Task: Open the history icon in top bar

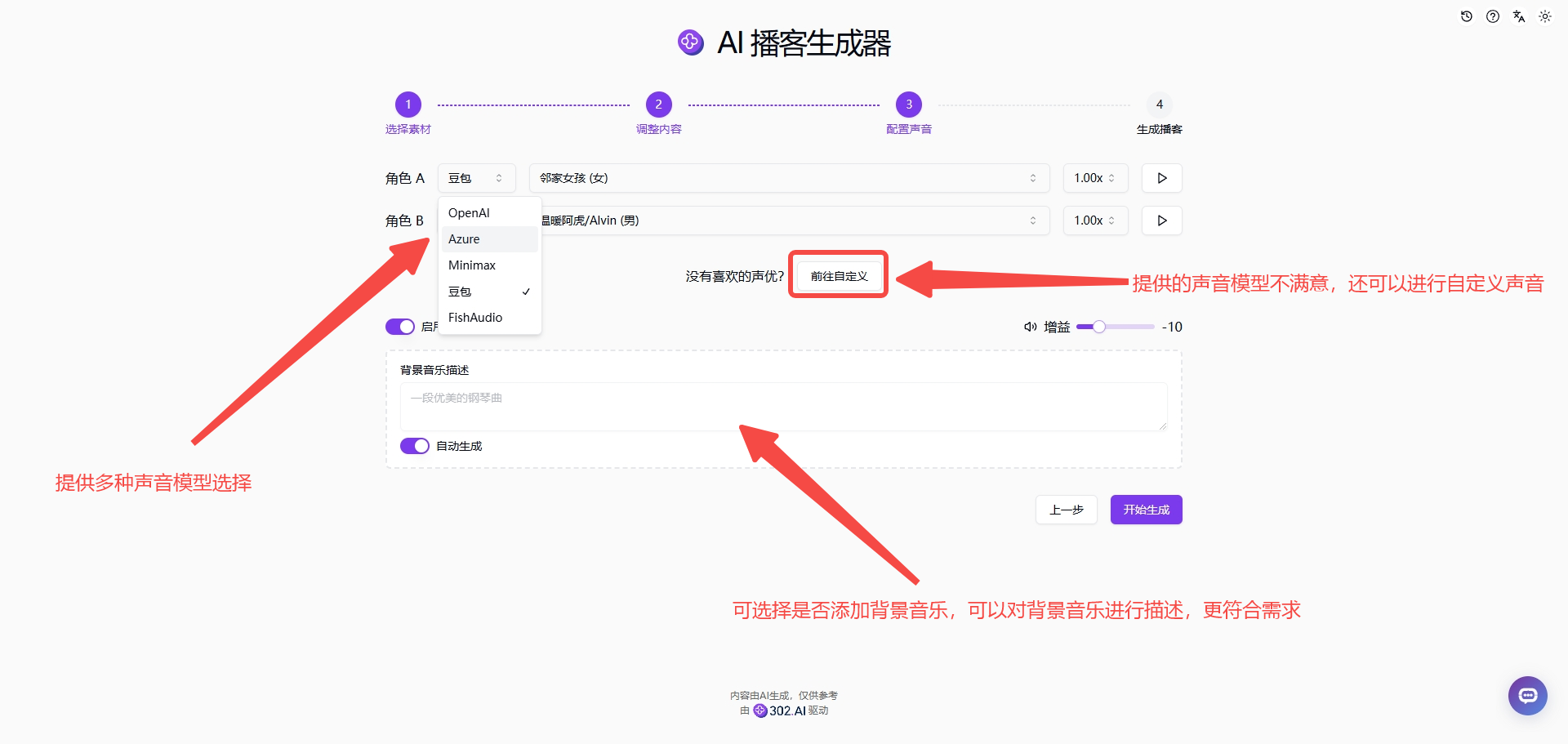Action: (1467, 16)
